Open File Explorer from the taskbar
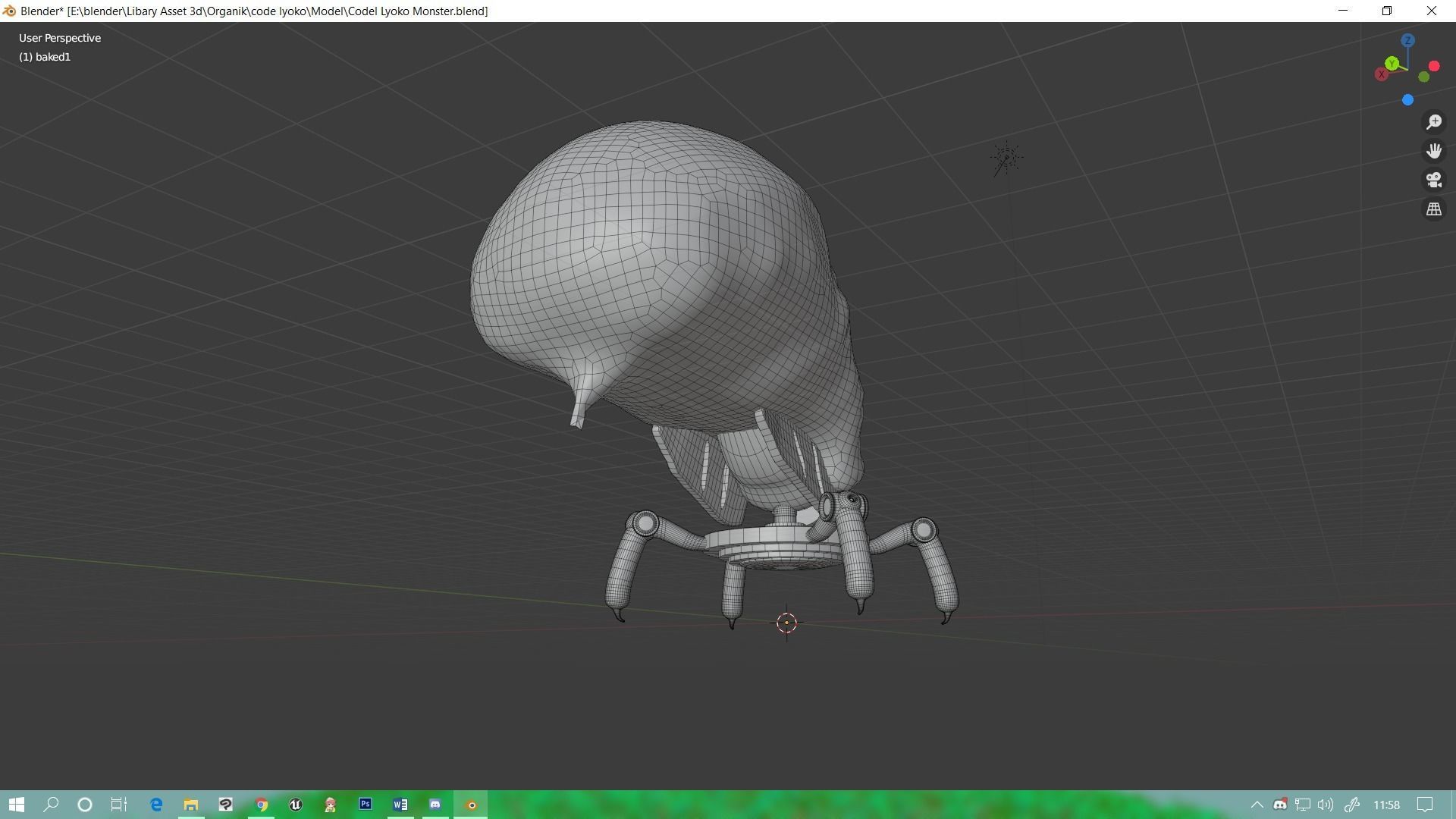This screenshot has width=1456, height=819. pos(191,805)
